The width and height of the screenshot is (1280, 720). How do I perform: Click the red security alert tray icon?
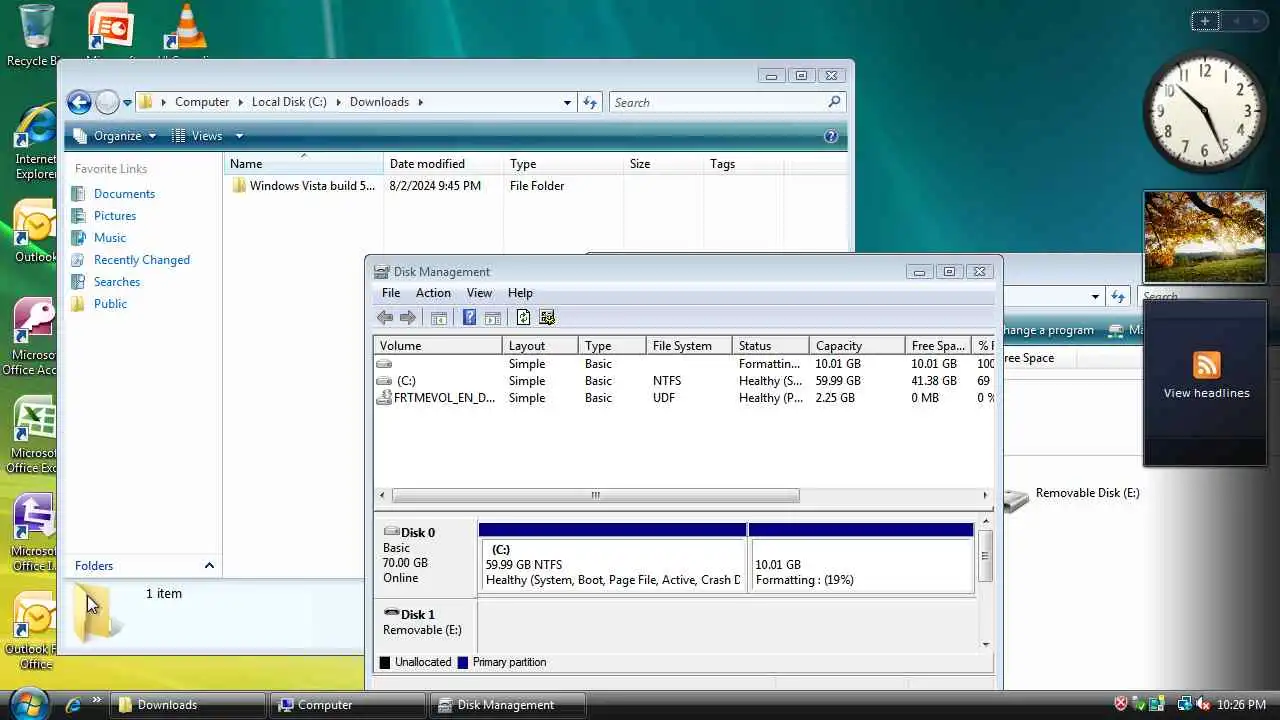point(1121,705)
